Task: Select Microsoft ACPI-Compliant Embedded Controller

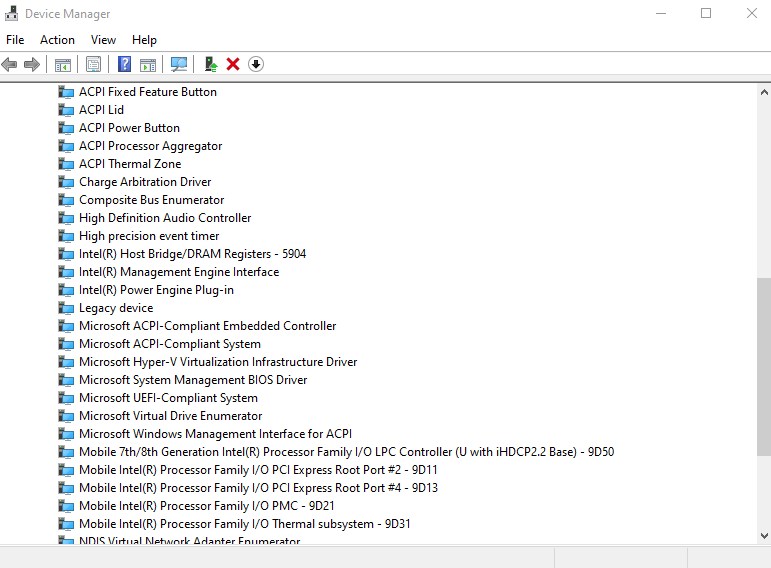Action: 208,326
